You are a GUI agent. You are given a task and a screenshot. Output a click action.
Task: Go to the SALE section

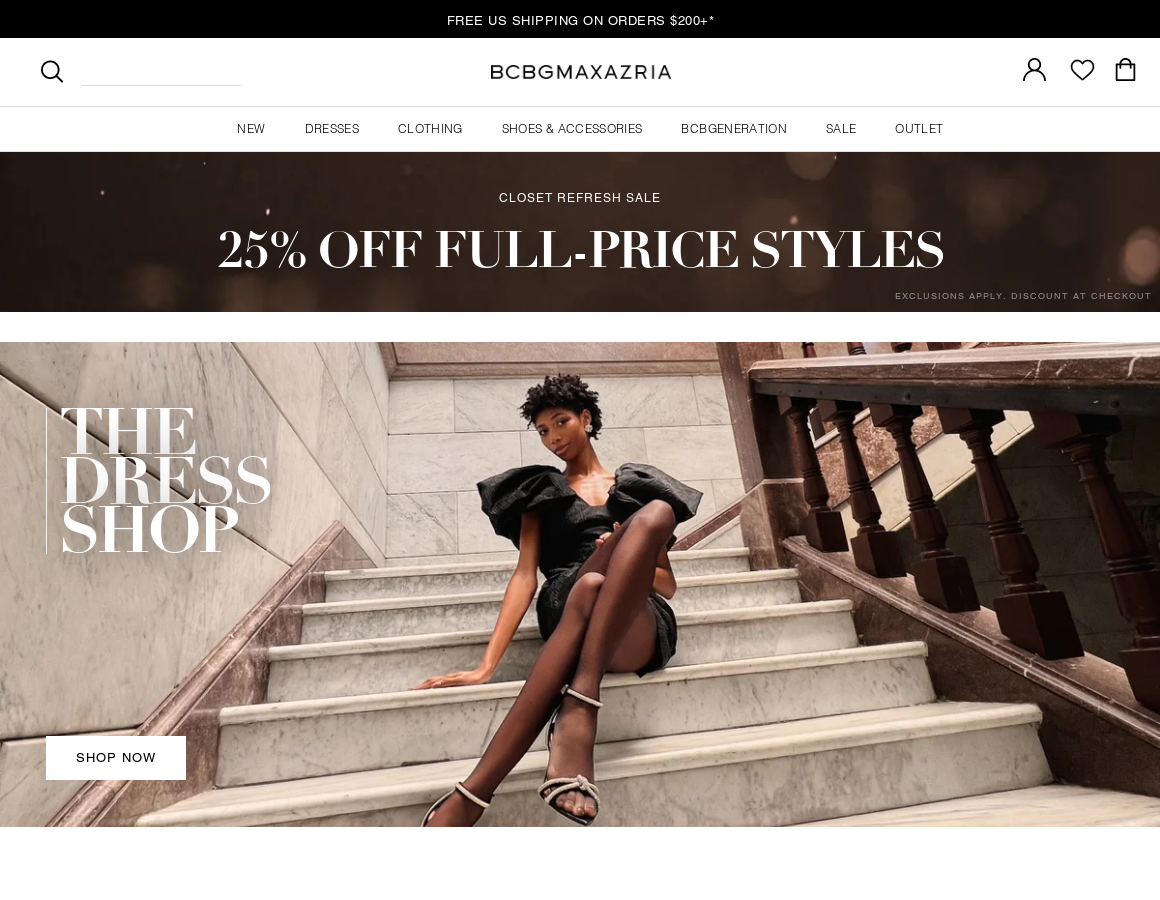(840, 129)
